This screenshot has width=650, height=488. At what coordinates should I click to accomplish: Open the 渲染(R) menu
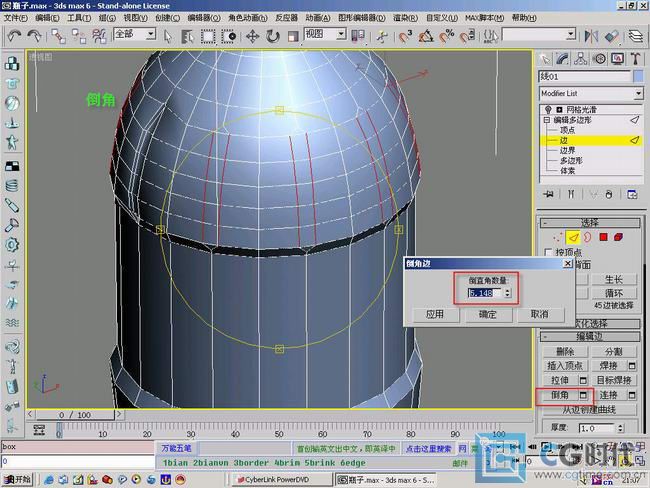point(405,18)
